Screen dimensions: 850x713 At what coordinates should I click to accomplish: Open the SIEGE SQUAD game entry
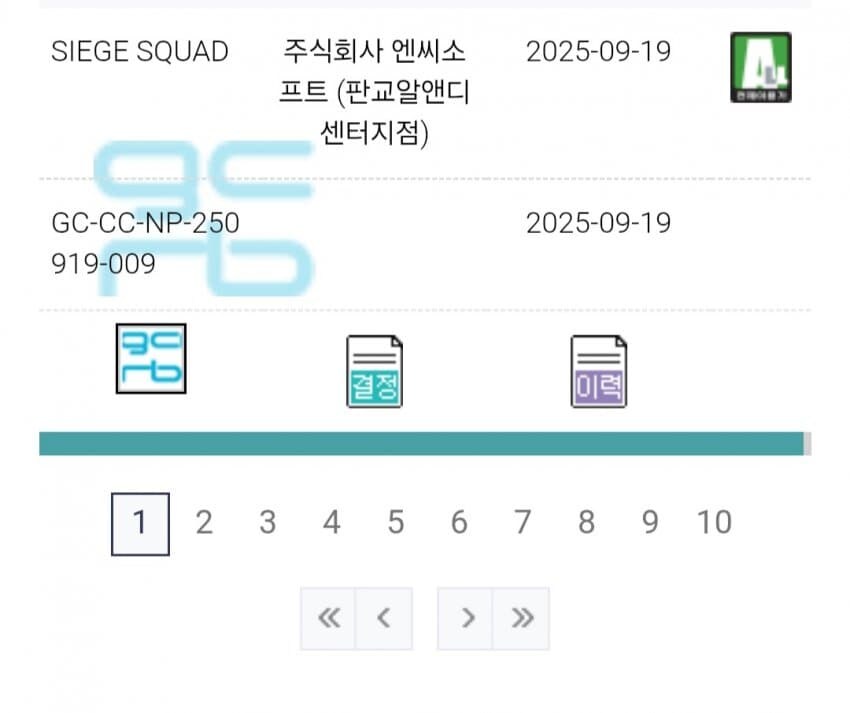click(140, 52)
